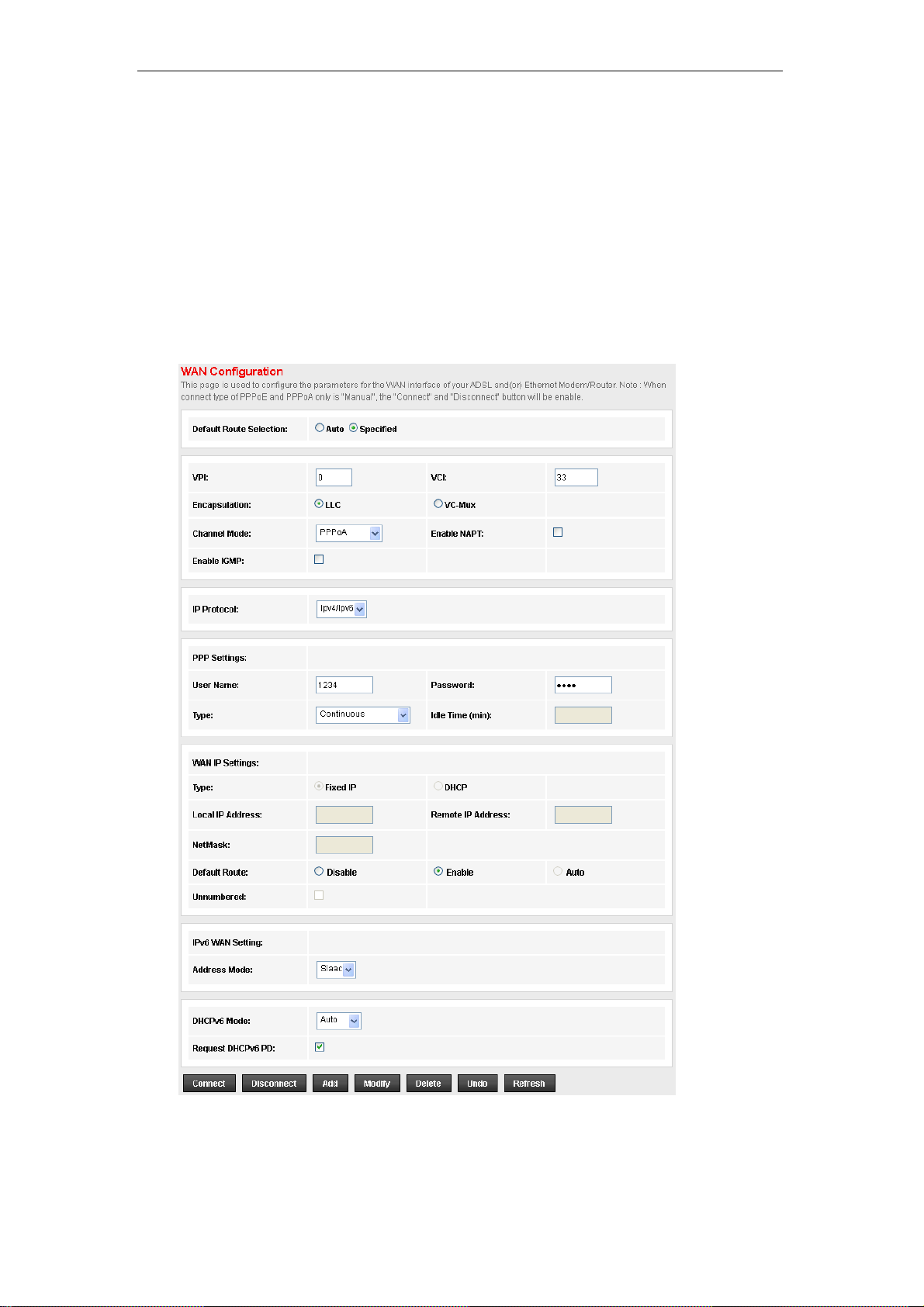Viewport: 924px width, 1307px height.
Task: Click the Refresh button
Action: click(x=529, y=1084)
